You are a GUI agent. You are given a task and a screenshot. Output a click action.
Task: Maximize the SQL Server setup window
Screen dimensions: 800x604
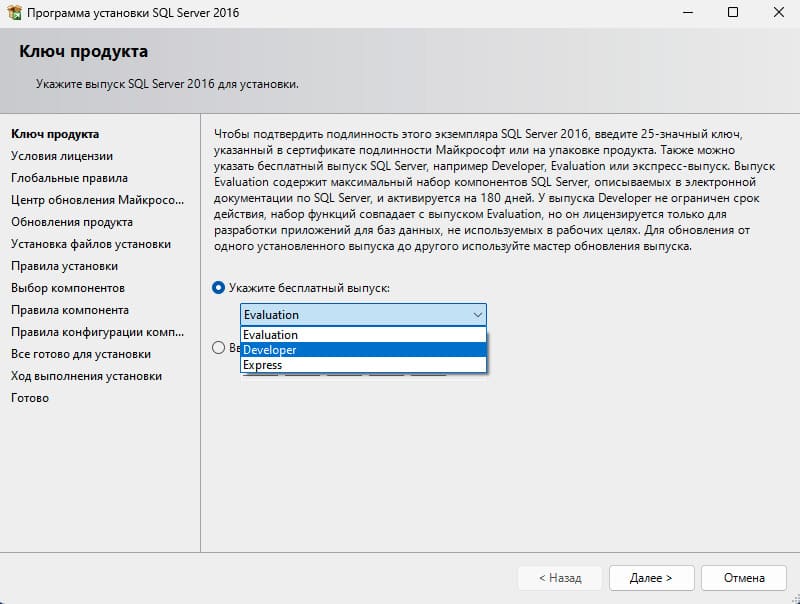point(733,12)
